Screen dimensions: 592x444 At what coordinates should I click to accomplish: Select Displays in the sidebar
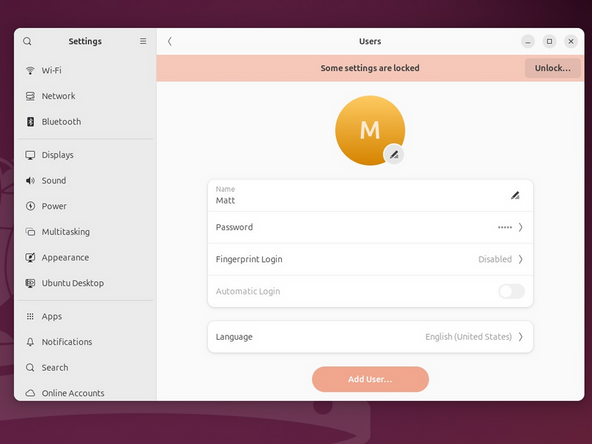tap(85, 155)
